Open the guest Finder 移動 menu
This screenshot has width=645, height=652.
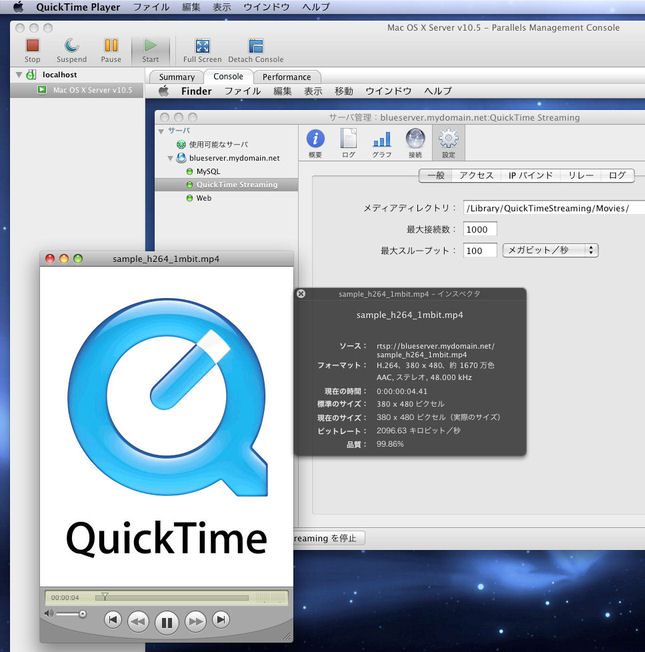[x=344, y=91]
